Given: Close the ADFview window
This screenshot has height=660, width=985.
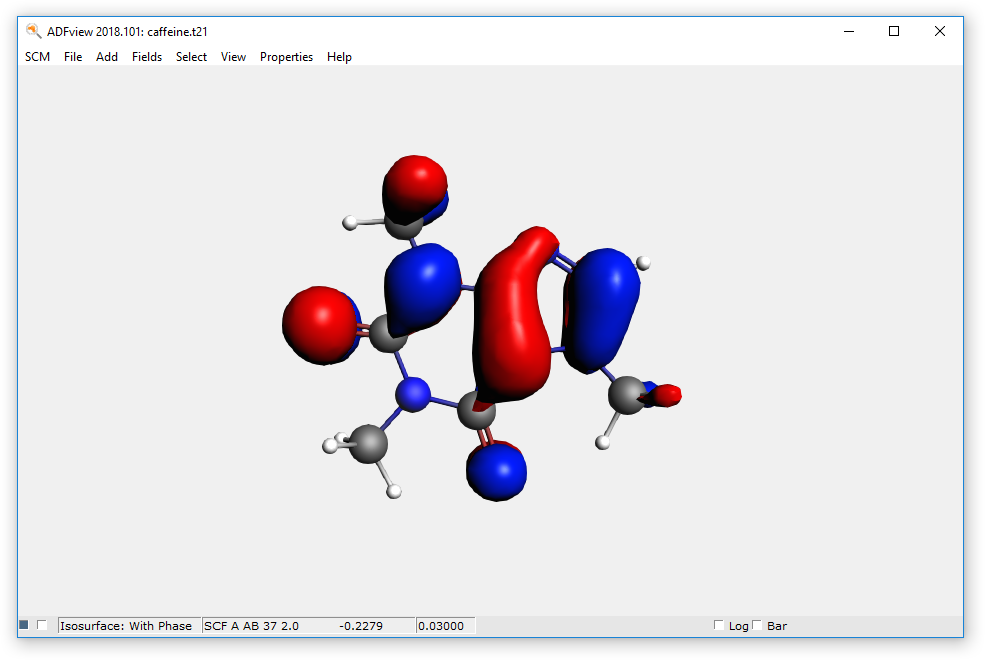Looking at the screenshot, I should pyautogui.click(x=940, y=31).
